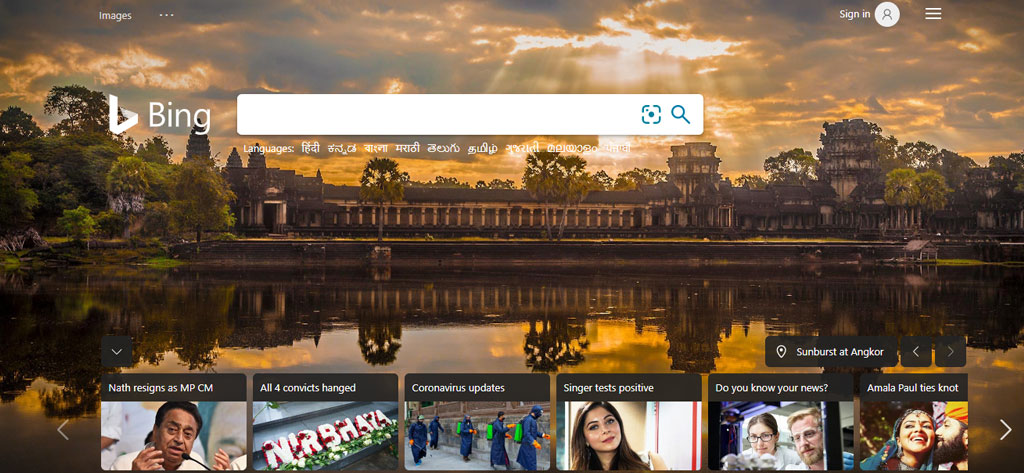Click the singer portrait thumbnail

[x=629, y=436]
